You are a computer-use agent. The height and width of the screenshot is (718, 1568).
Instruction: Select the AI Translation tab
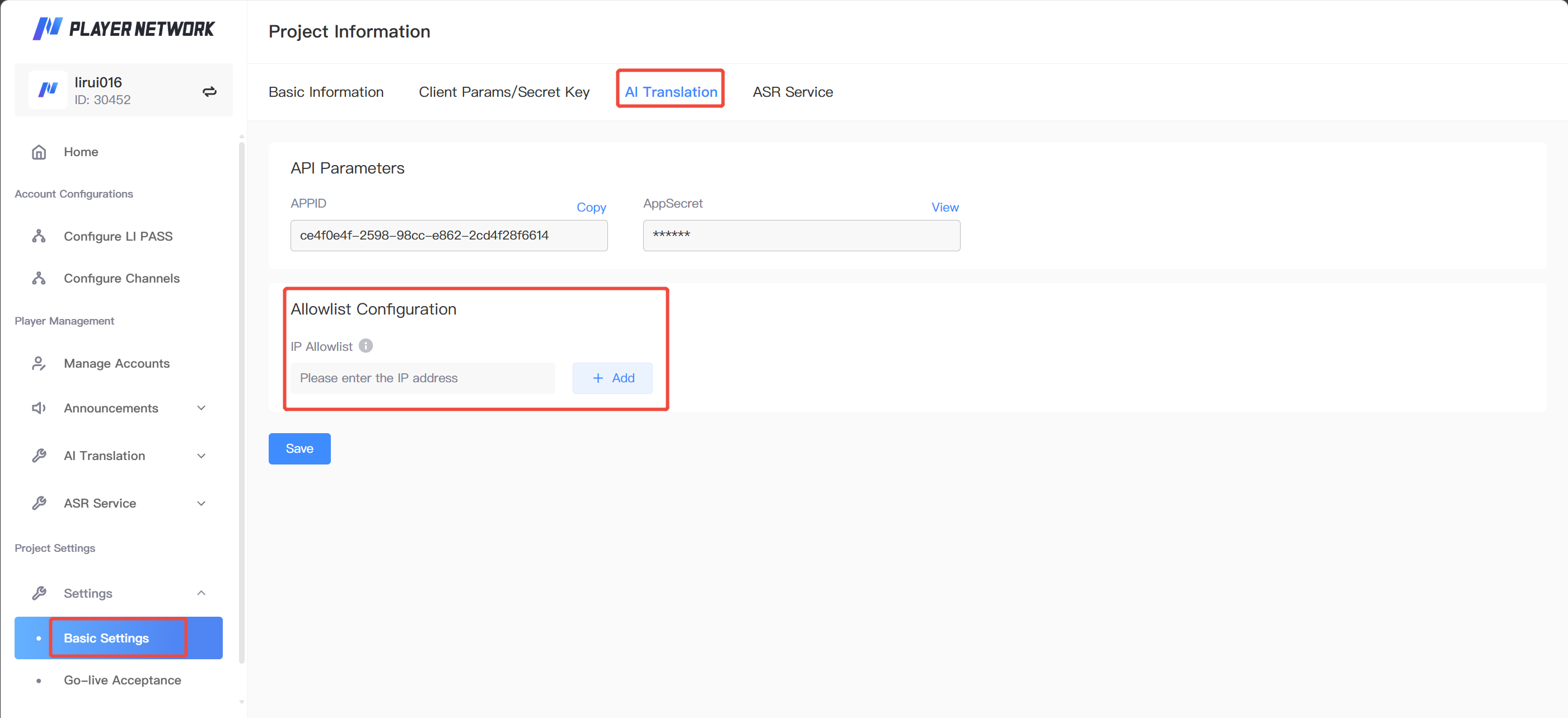pyautogui.click(x=671, y=92)
